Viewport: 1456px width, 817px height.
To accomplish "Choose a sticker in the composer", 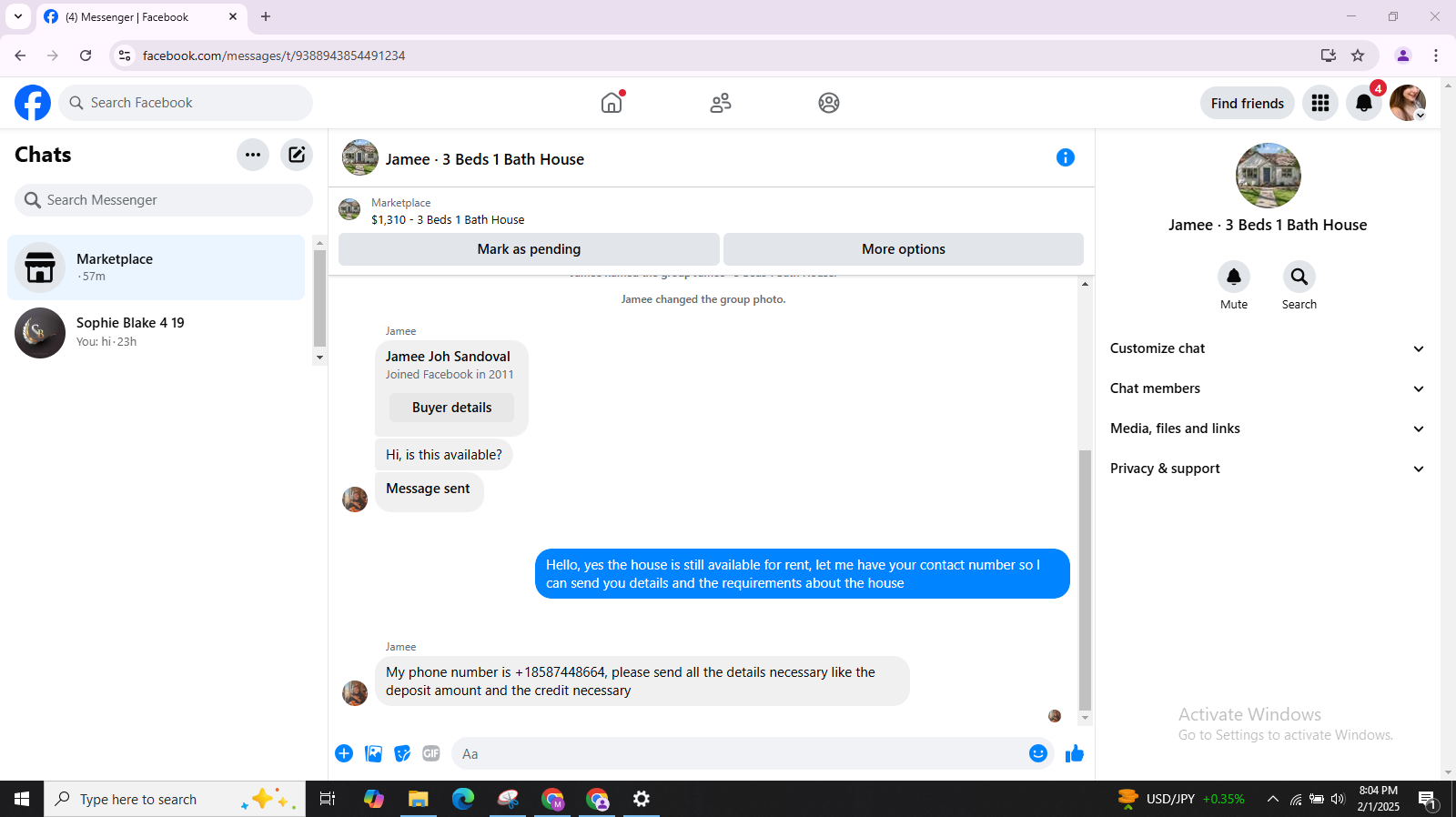I will click(x=402, y=753).
